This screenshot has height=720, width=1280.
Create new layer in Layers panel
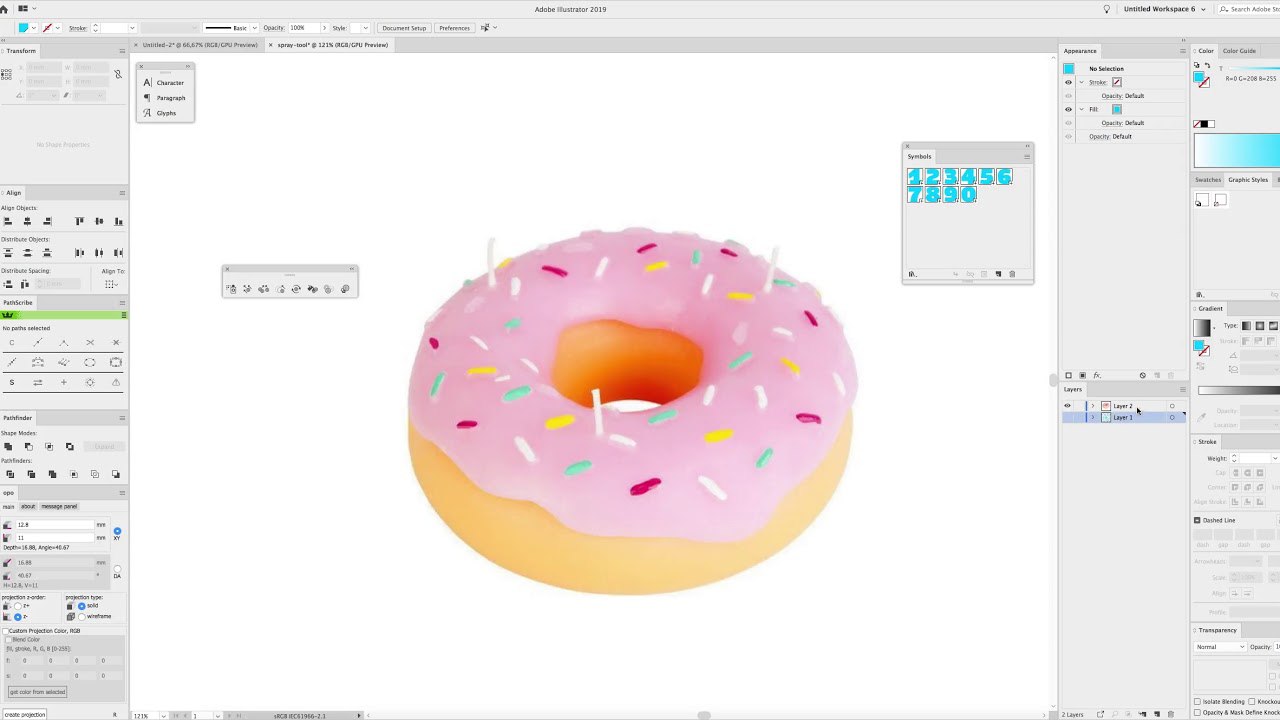tap(1157, 714)
